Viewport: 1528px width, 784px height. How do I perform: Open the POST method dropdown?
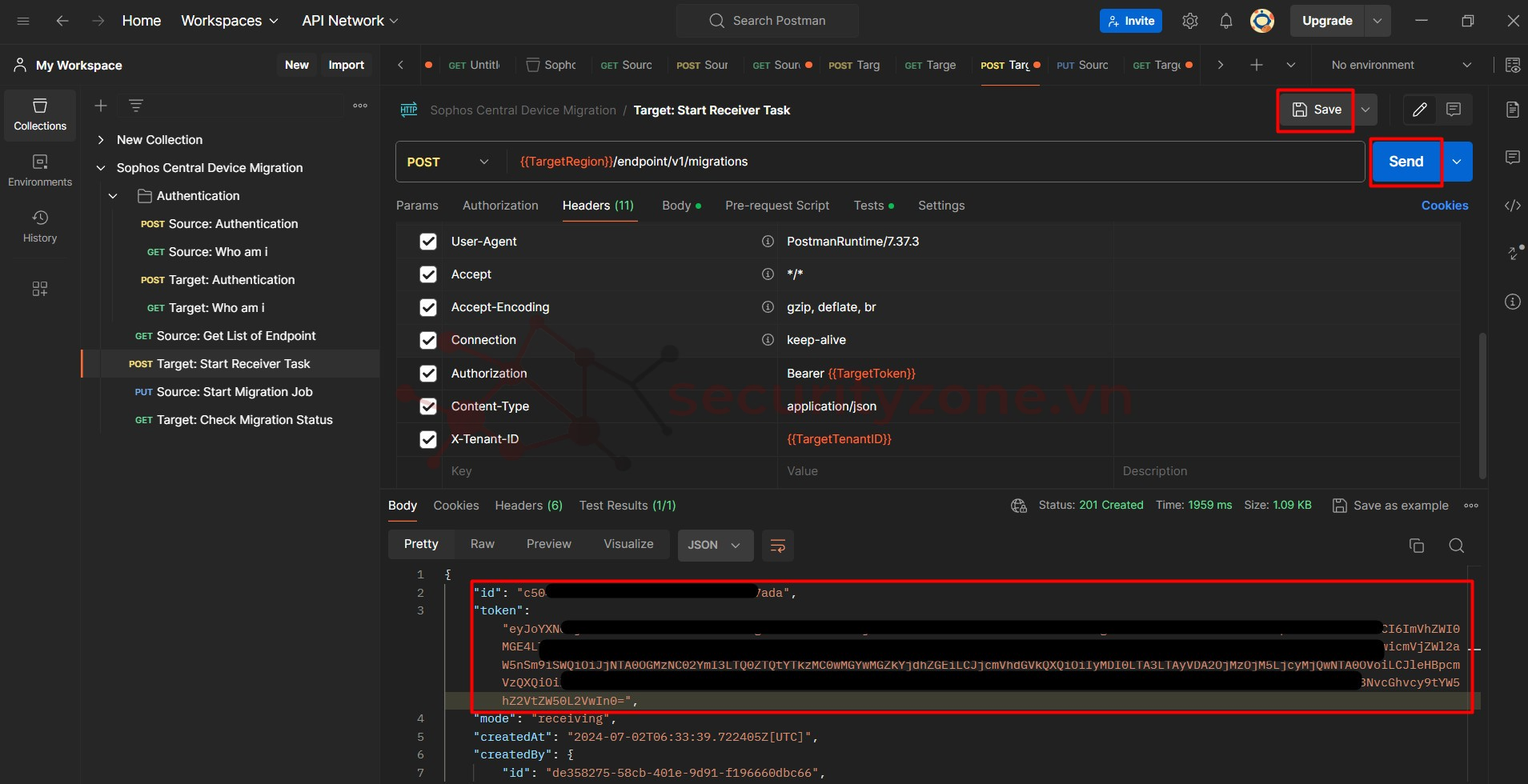point(448,162)
